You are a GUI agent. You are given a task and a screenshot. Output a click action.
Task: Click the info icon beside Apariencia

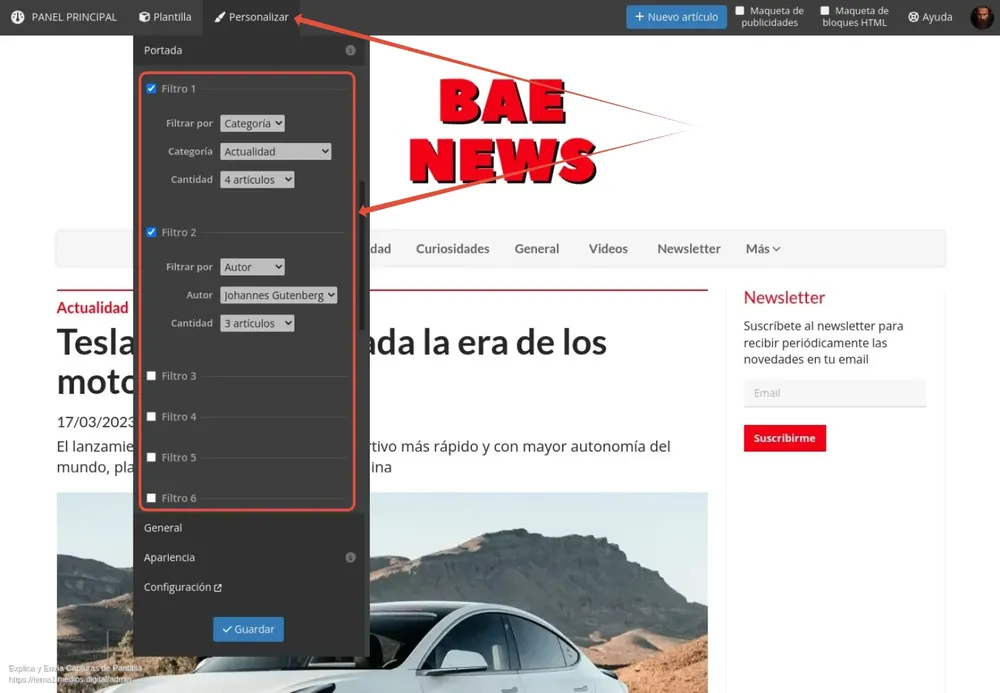[350, 558]
